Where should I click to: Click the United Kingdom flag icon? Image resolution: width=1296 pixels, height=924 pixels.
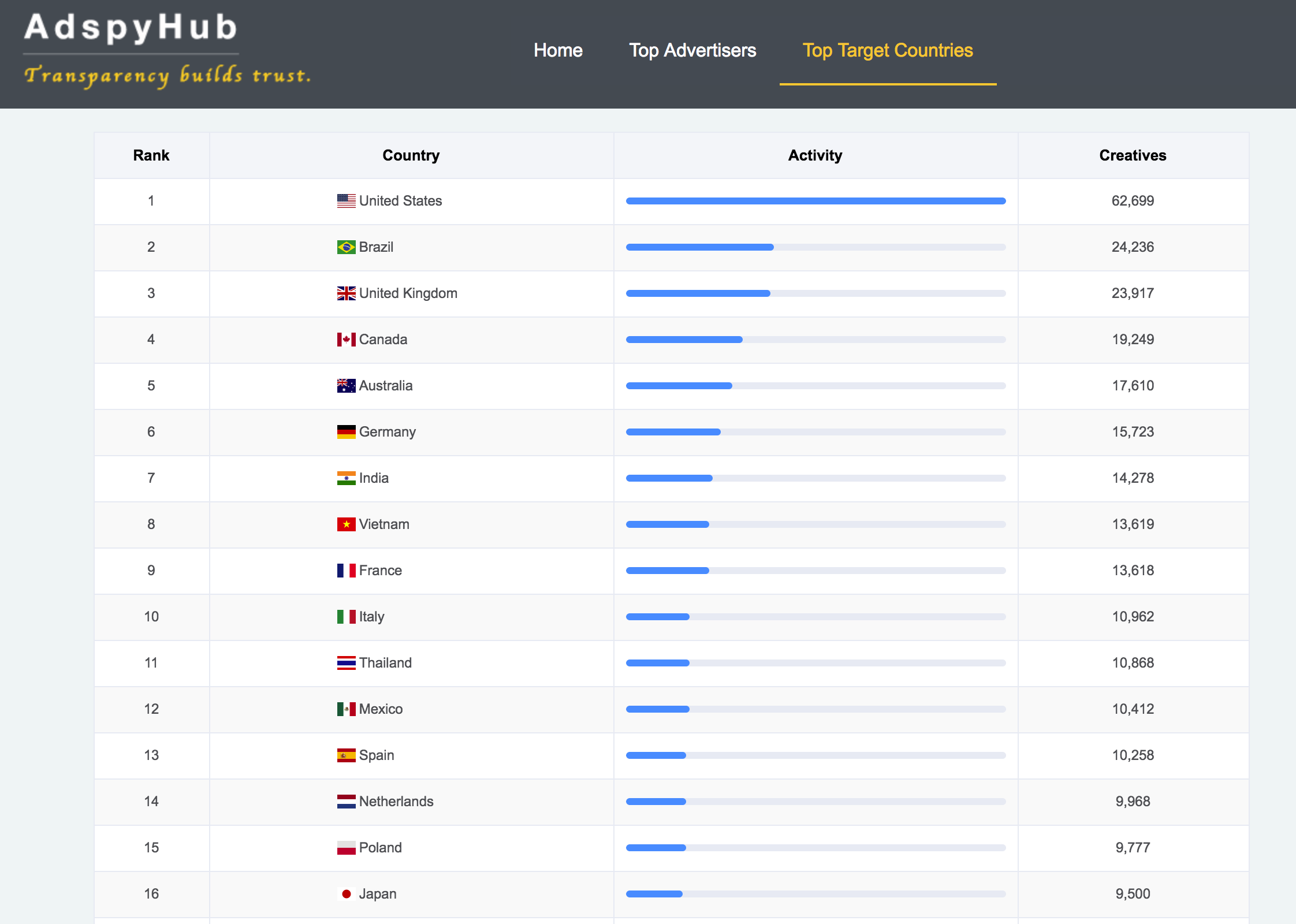click(x=346, y=293)
